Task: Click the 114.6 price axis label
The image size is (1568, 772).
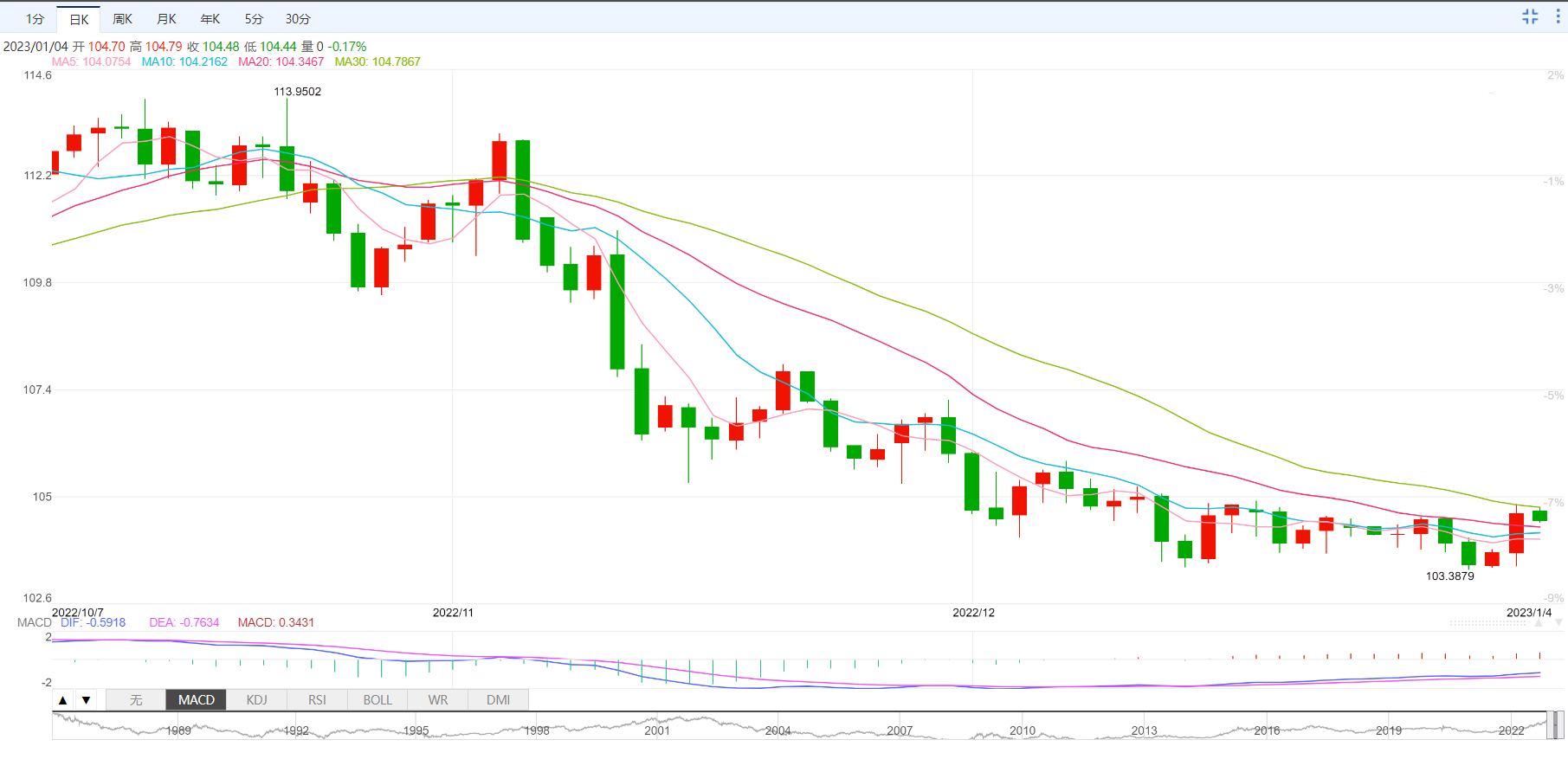Action: point(37,75)
